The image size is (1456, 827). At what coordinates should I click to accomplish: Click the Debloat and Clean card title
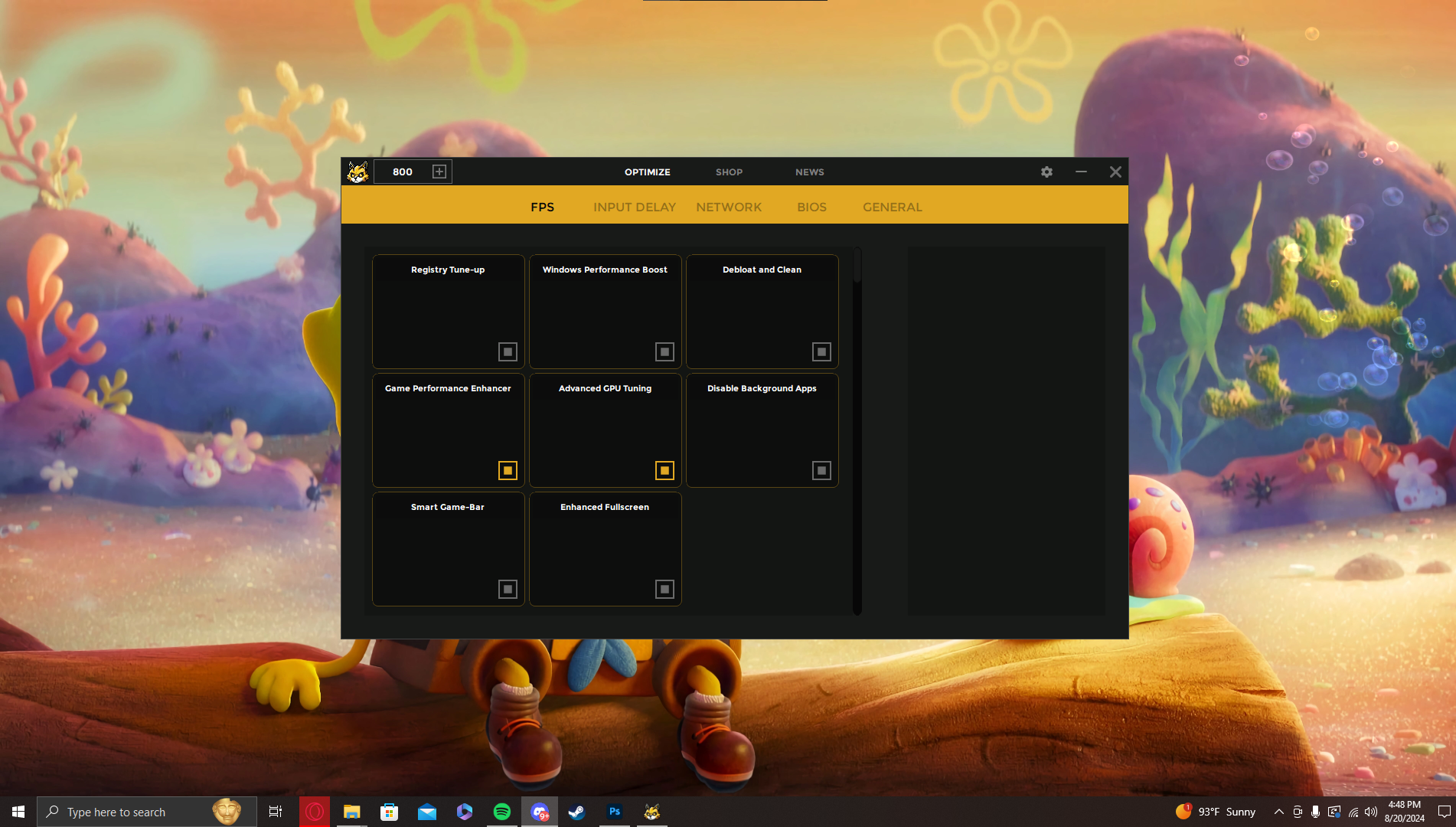[762, 270]
